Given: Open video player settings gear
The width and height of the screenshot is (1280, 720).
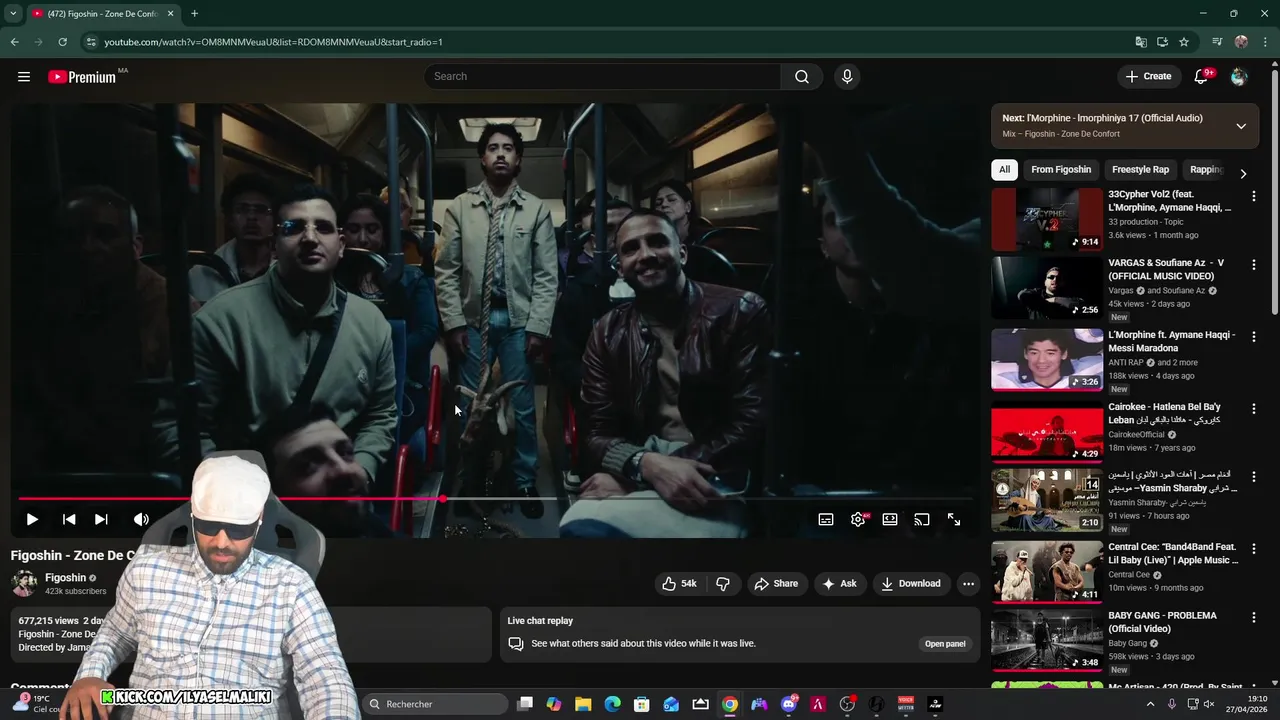Looking at the screenshot, I should click(858, 519).
